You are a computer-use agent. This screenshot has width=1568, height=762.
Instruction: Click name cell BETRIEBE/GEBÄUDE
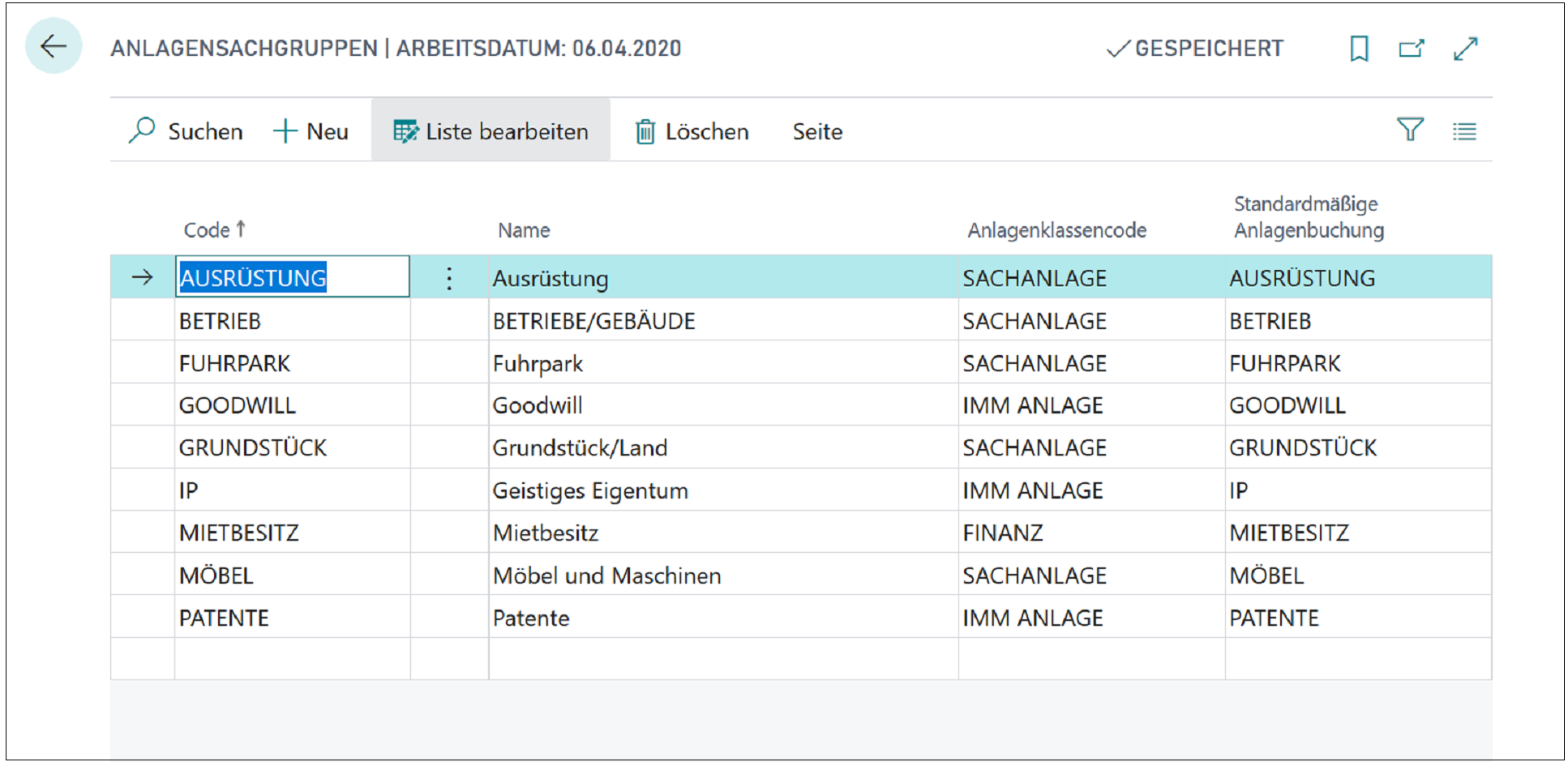pyautogui.click(x=723, y=320)
